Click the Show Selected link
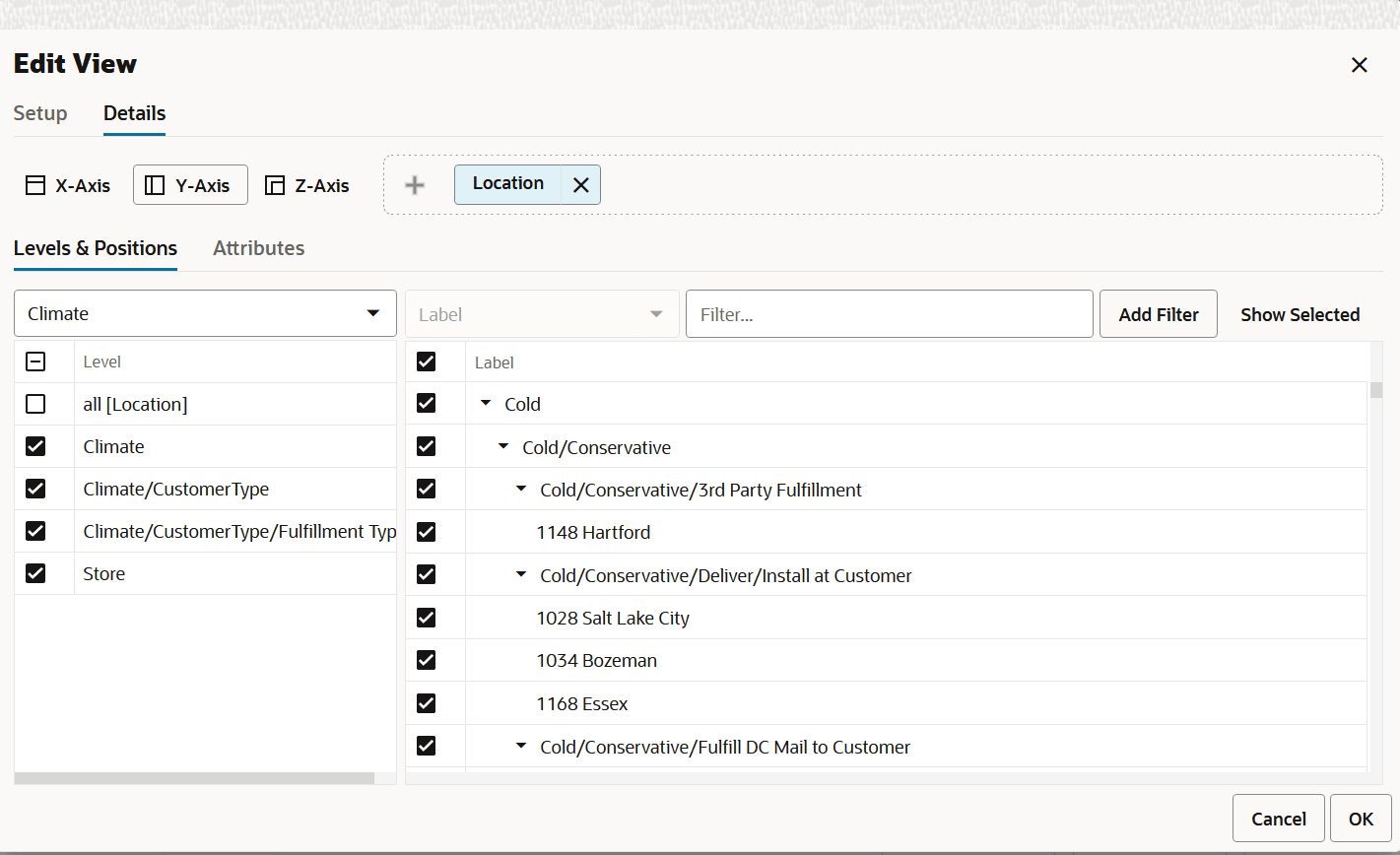The width and height of the screenshot is (1400, 855). (1300, 315)
